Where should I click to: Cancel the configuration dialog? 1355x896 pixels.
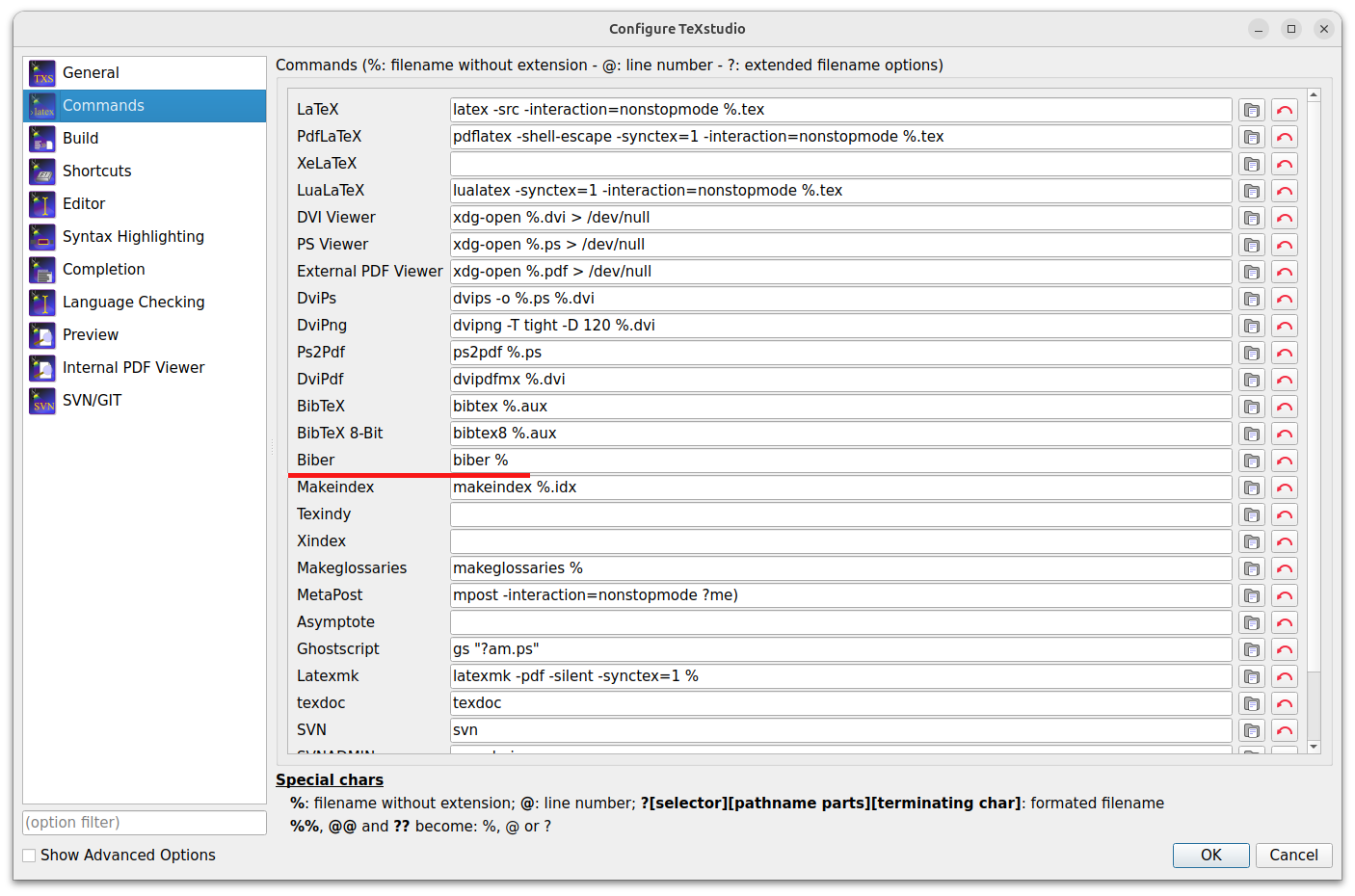[x=1293, y=856]
